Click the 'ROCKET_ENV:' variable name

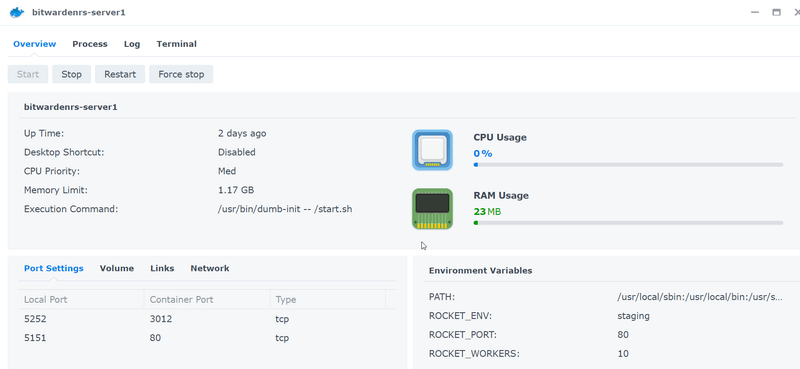click(x=460, y=316)
